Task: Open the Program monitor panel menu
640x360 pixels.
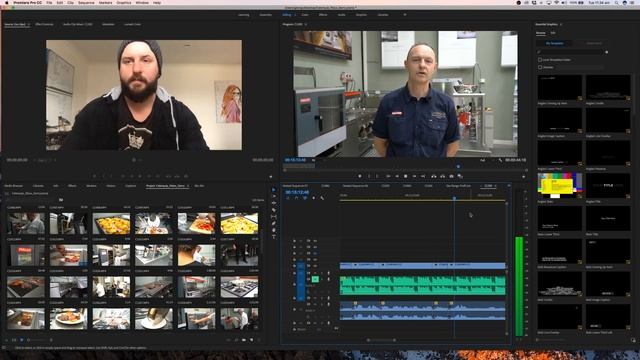Action: [x=306, y=24]
